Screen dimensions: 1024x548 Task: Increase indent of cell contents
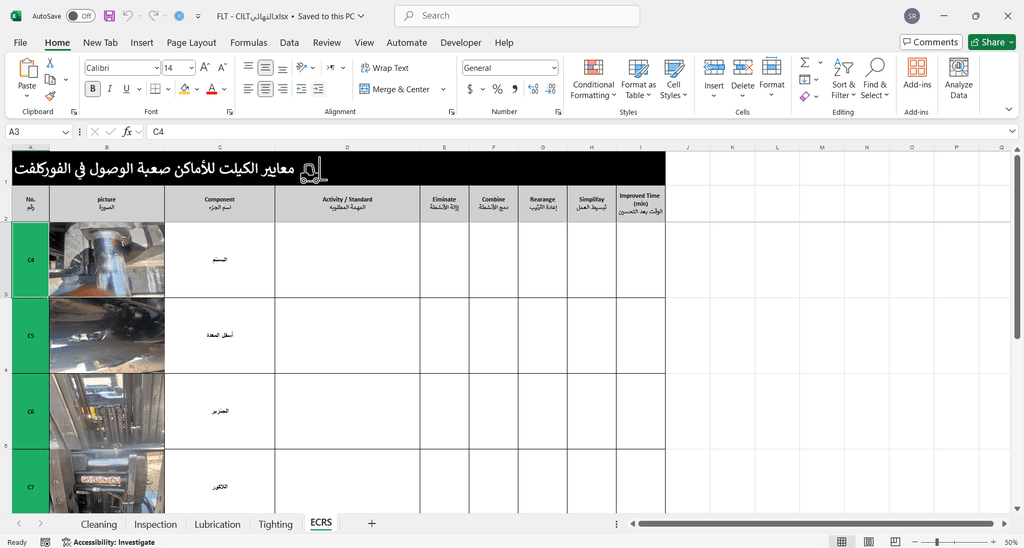coord(318,89)
